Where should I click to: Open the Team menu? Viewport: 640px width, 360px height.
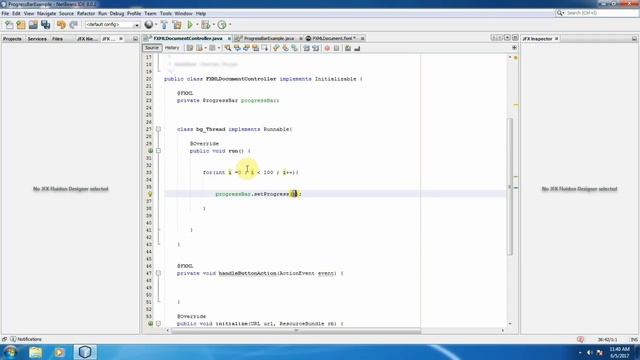(150, 13)
